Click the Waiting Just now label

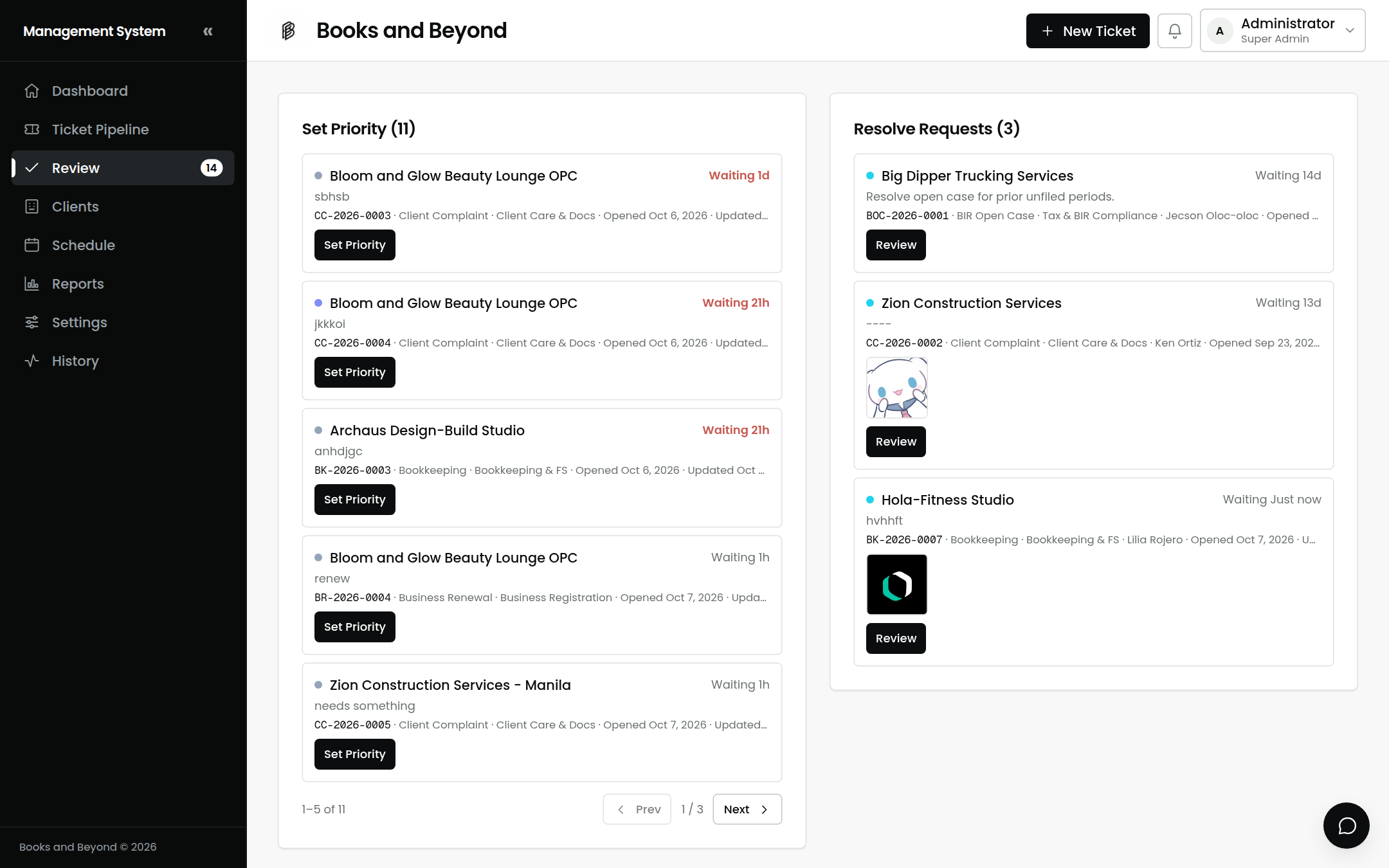coord(1271,500)
